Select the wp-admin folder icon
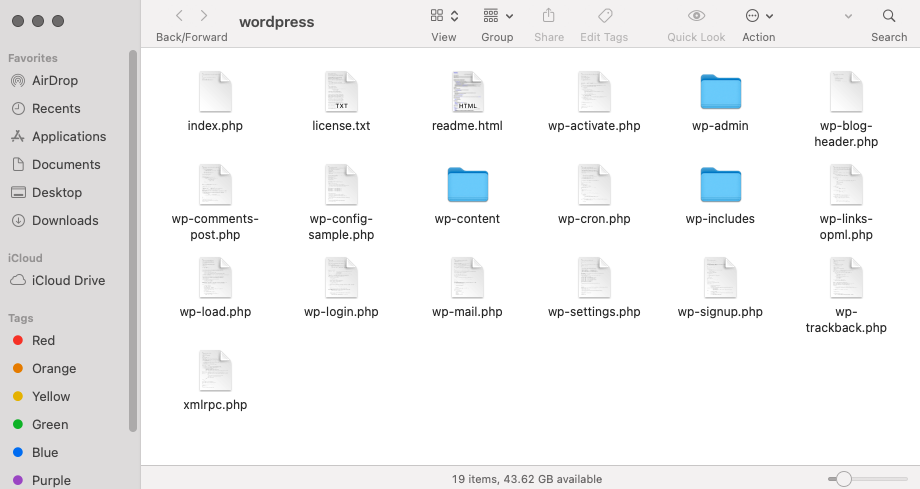 coord(721,92)
